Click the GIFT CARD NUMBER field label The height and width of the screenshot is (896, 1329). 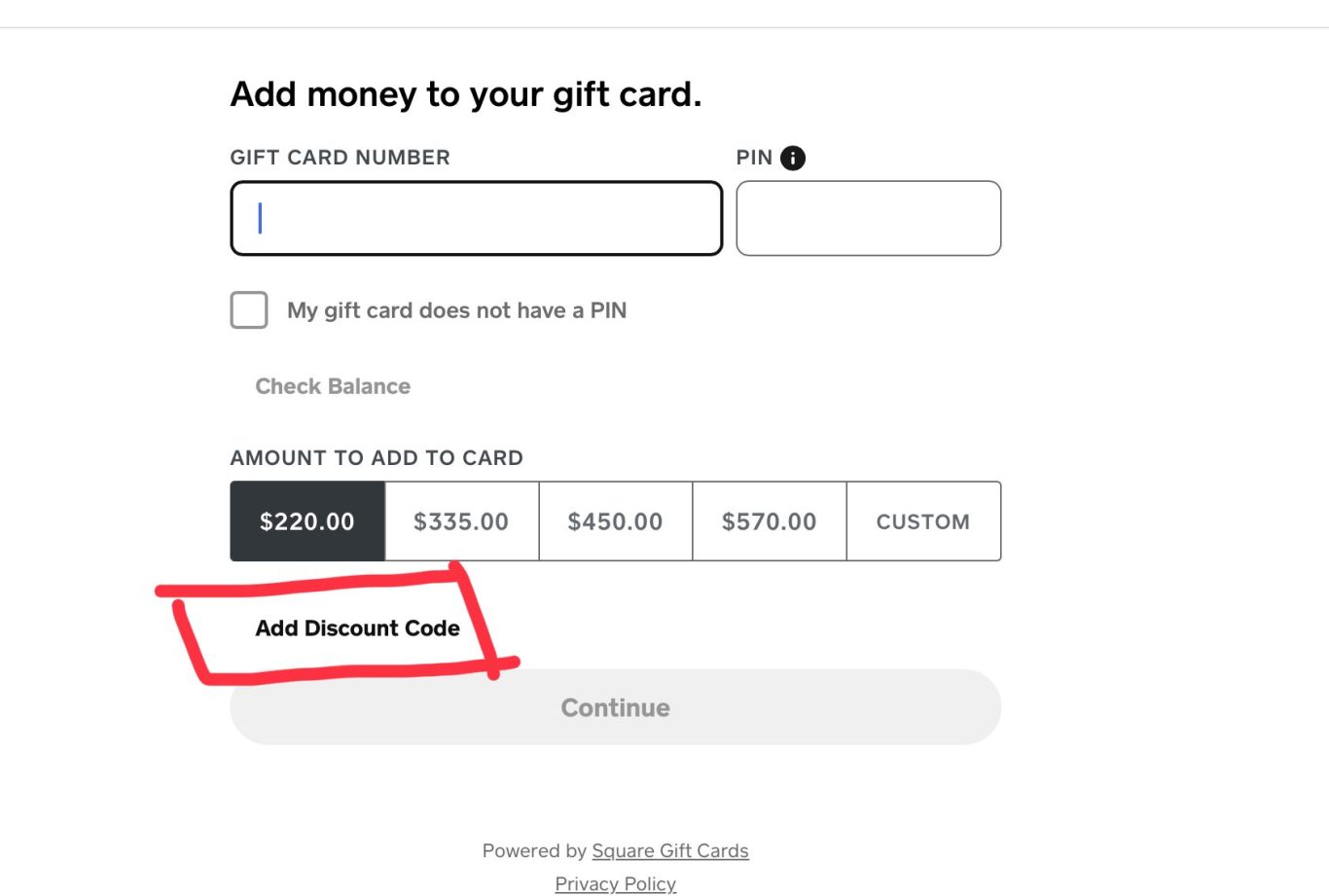tap(340, 158)
